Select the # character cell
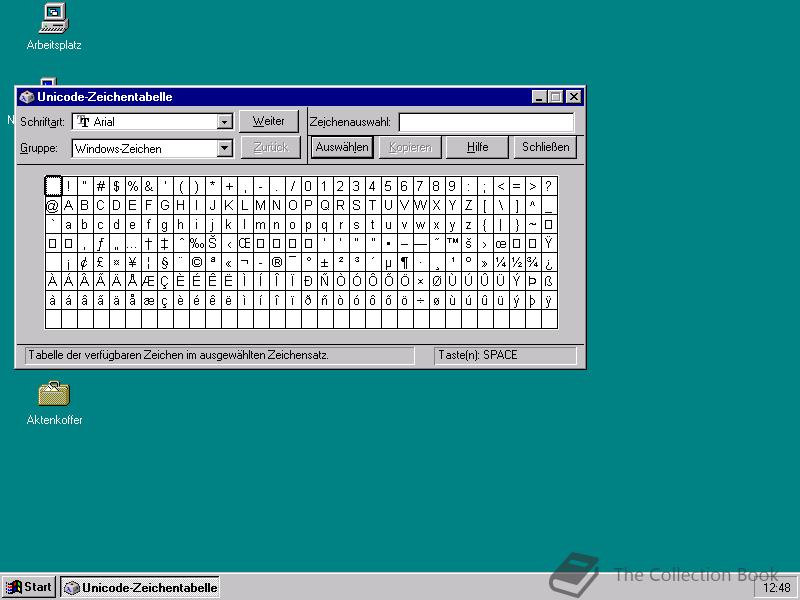The width and height of the screenshot is (800, 600). click(101, 186)
